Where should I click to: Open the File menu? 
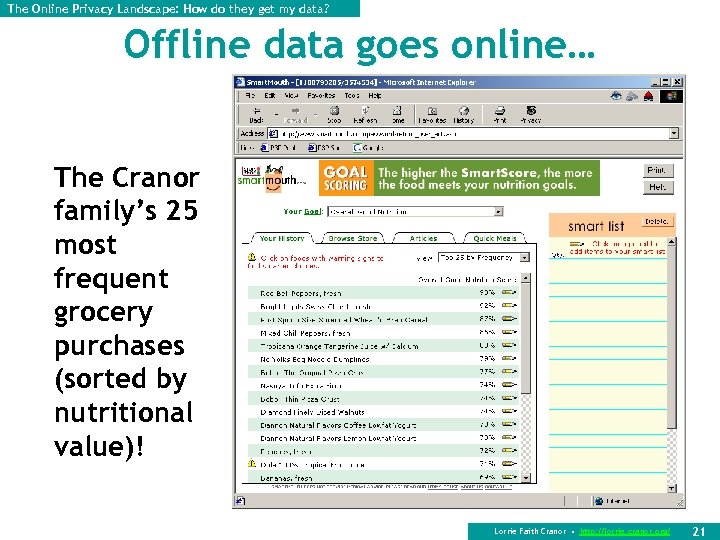(x=250, y=96)
